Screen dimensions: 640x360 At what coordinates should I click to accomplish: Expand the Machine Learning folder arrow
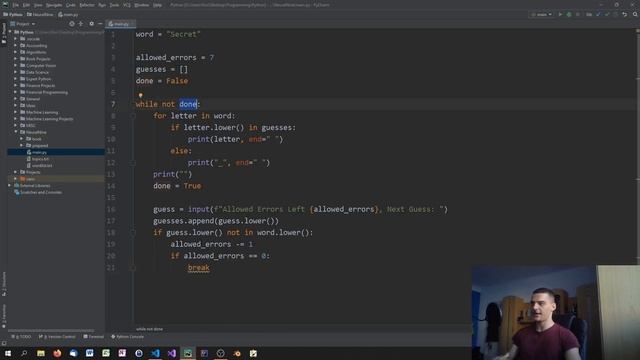[x=16, y=112]
